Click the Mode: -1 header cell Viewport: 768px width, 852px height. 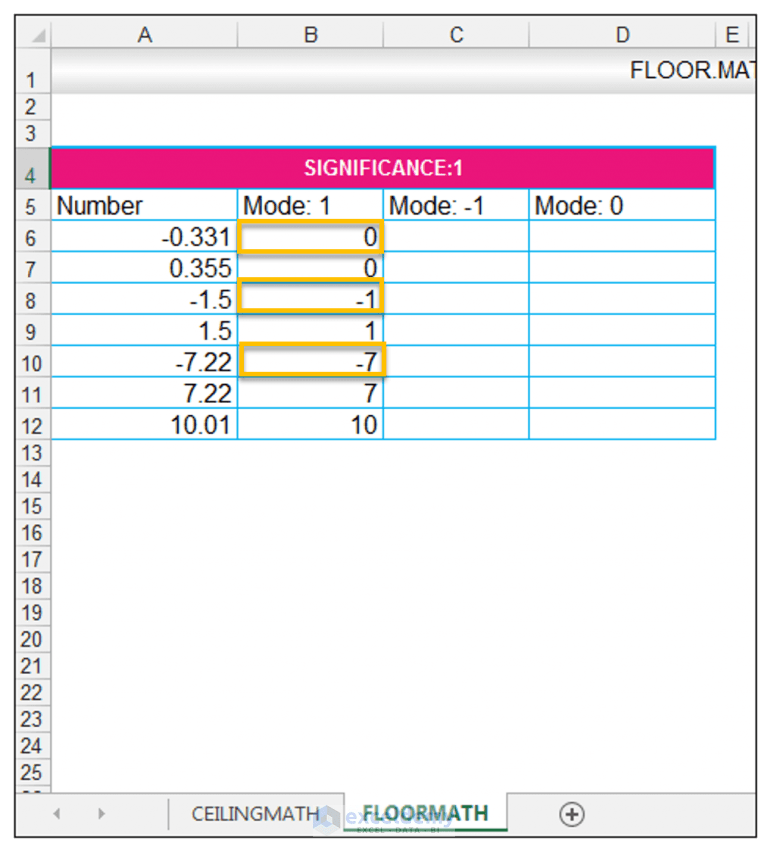tap(456, 205)
